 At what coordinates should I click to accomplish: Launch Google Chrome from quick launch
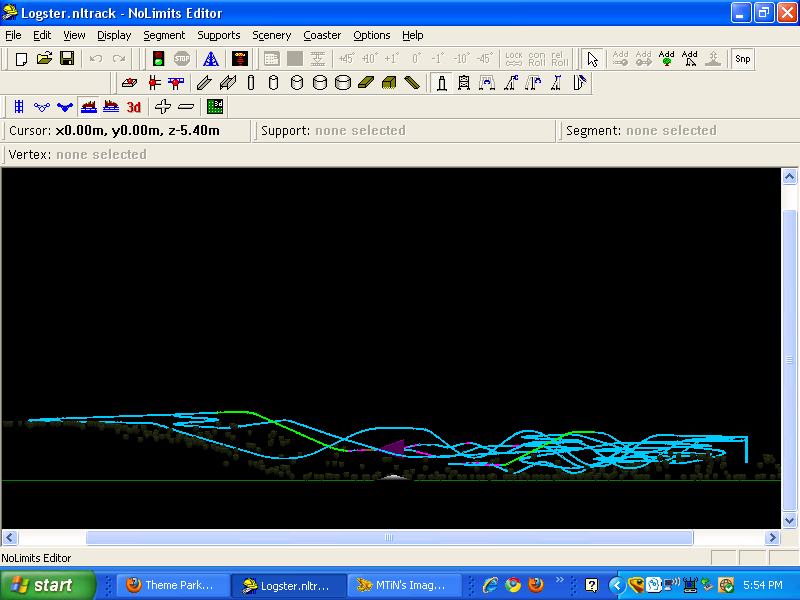(513, 585)
